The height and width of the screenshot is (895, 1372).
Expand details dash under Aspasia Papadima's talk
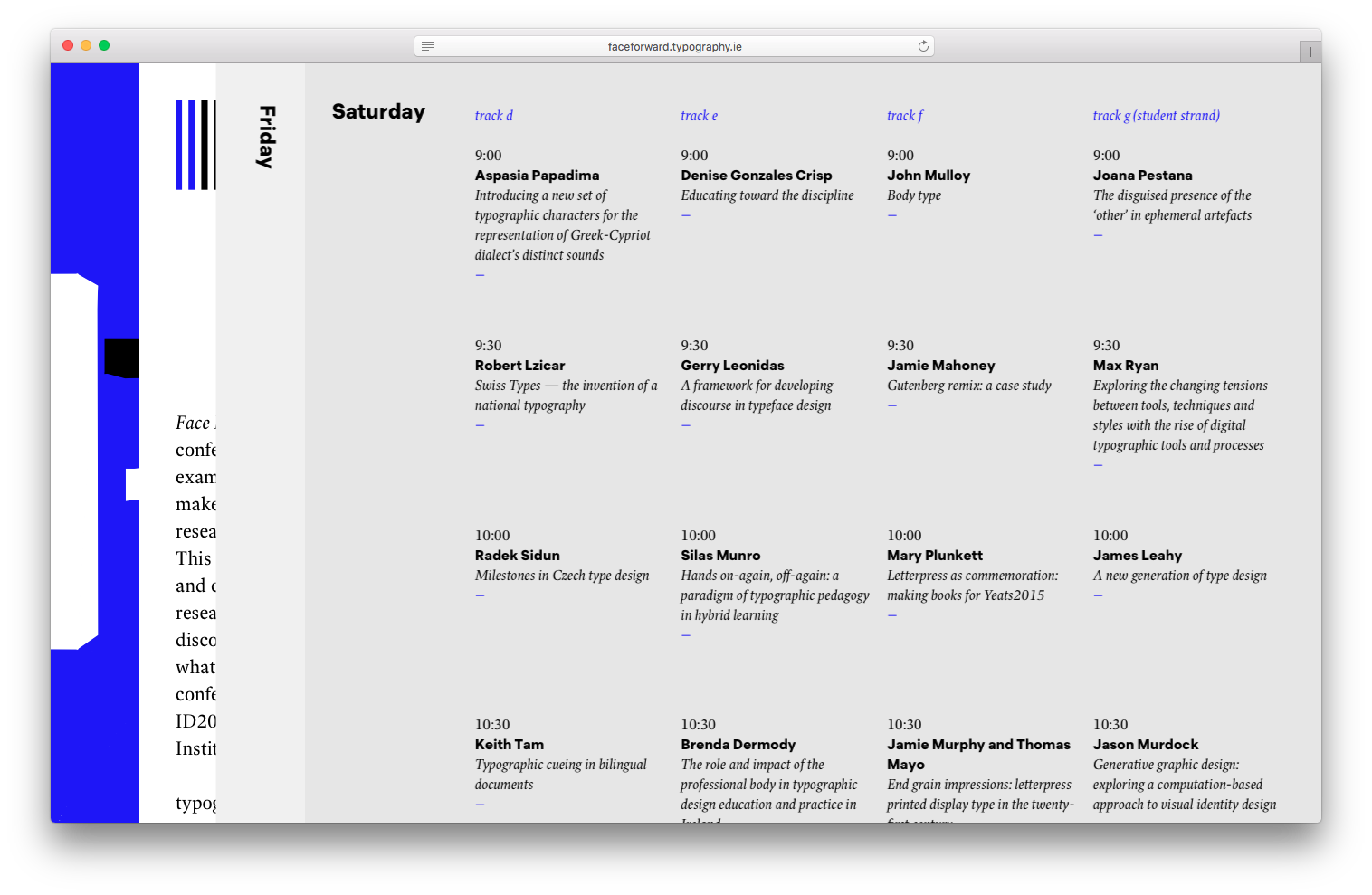tap(480, 275)
